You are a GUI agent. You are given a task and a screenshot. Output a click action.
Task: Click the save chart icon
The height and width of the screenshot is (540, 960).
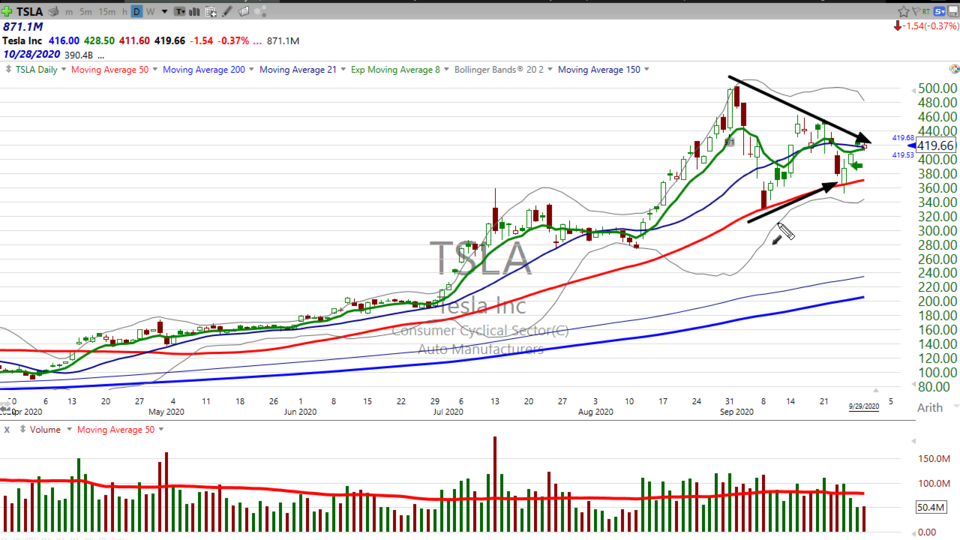[953, 11]
